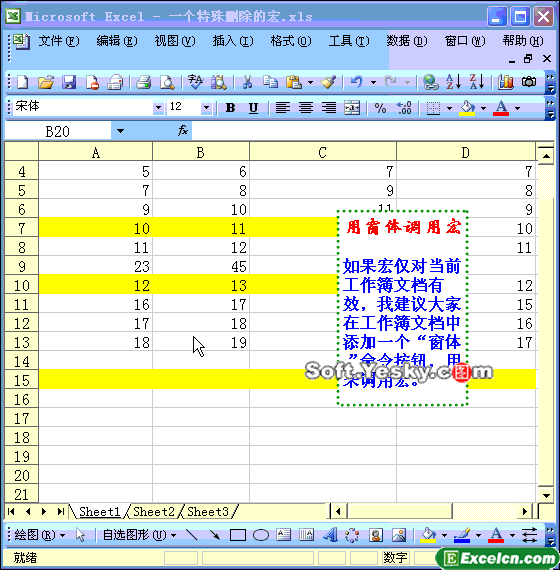Click the fx insert function button
The height and width of the screenshot is (570, 560).
point(183,131)
